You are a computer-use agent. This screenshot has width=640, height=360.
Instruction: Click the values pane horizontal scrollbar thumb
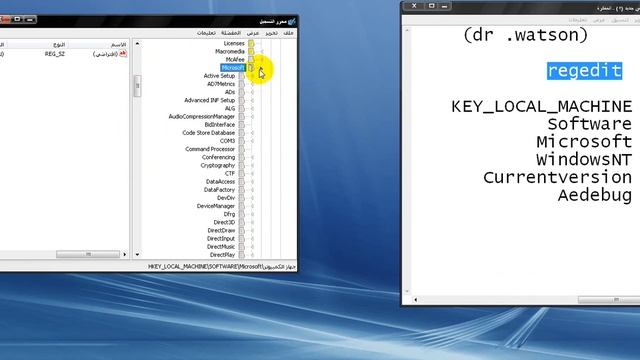[x=88, y=254]
